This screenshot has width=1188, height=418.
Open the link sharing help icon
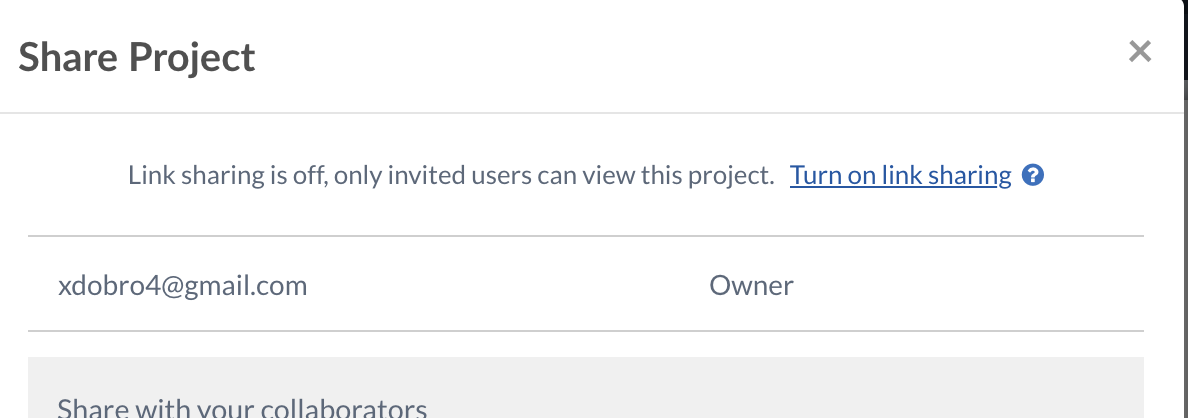[x=1034, y=176]
